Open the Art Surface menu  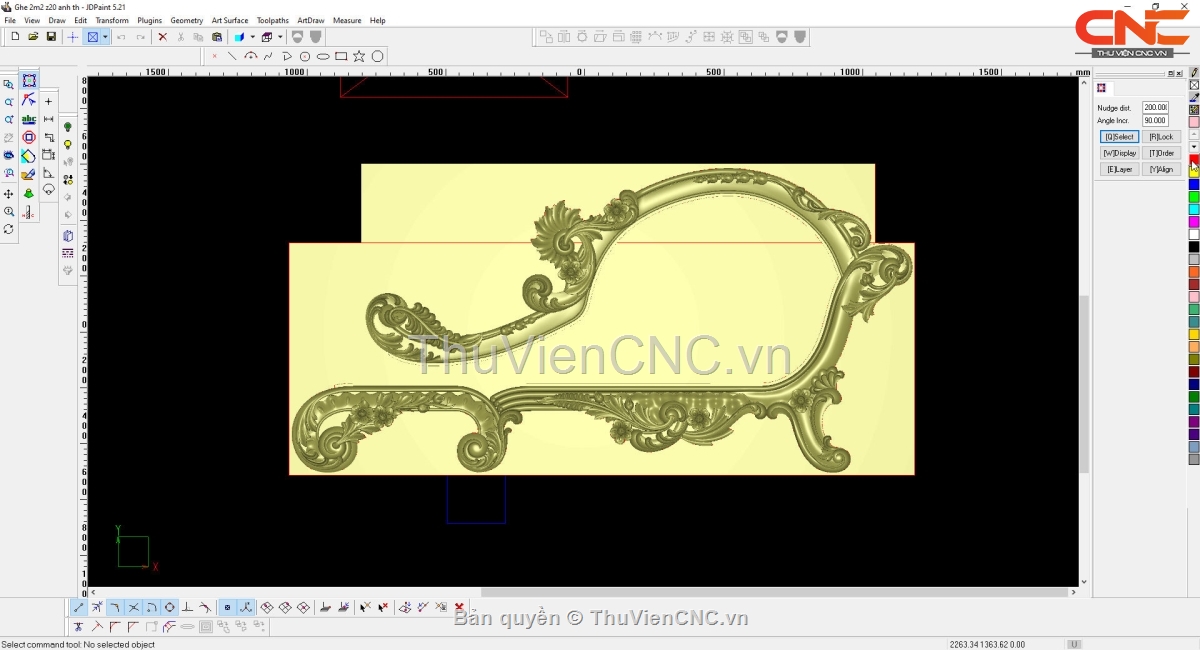coord(229,20)
